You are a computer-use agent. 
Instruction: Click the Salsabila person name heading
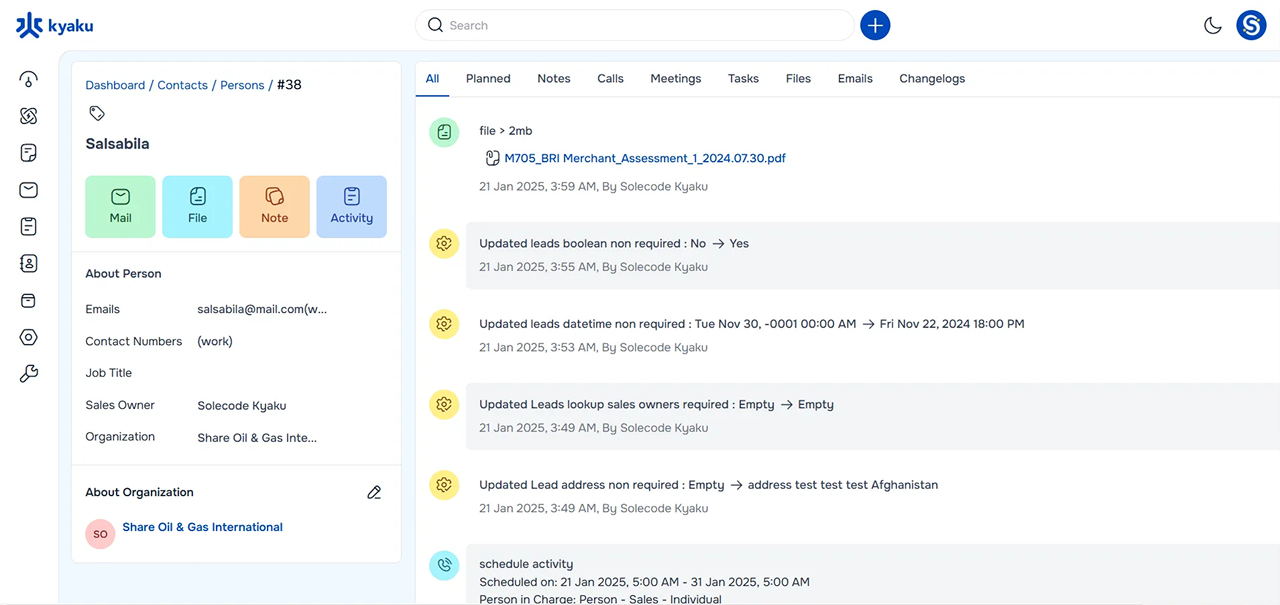coord(117,144)
